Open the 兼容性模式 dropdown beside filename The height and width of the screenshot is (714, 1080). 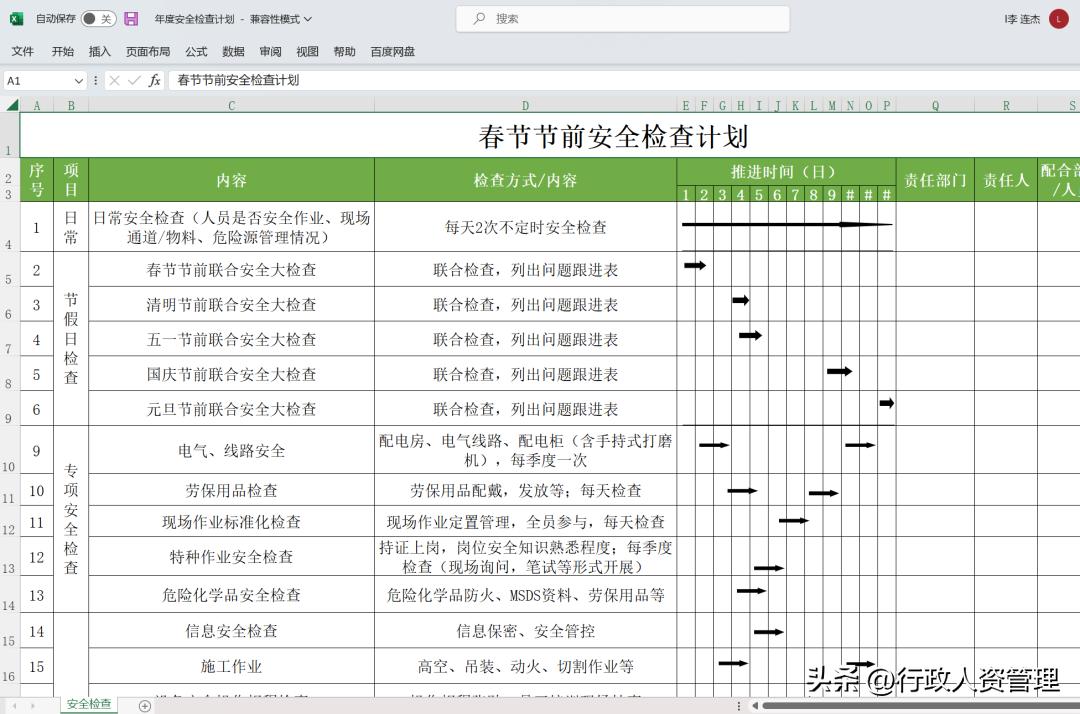tap(308, 18)
